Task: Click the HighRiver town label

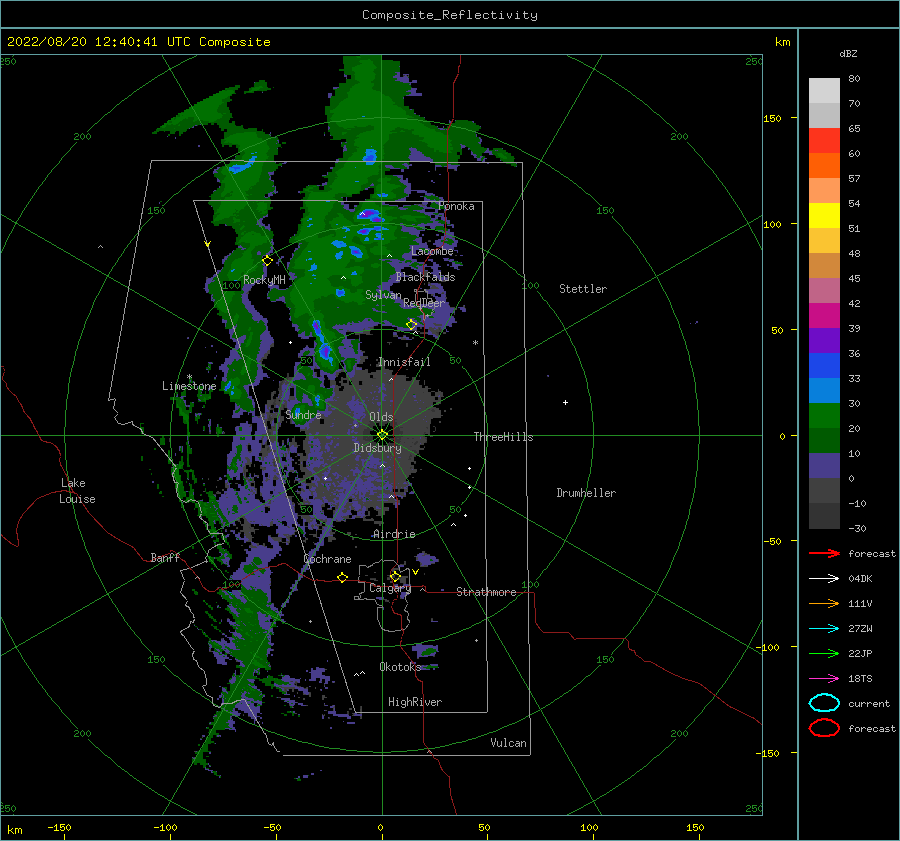Action: (x=415, y=702)
